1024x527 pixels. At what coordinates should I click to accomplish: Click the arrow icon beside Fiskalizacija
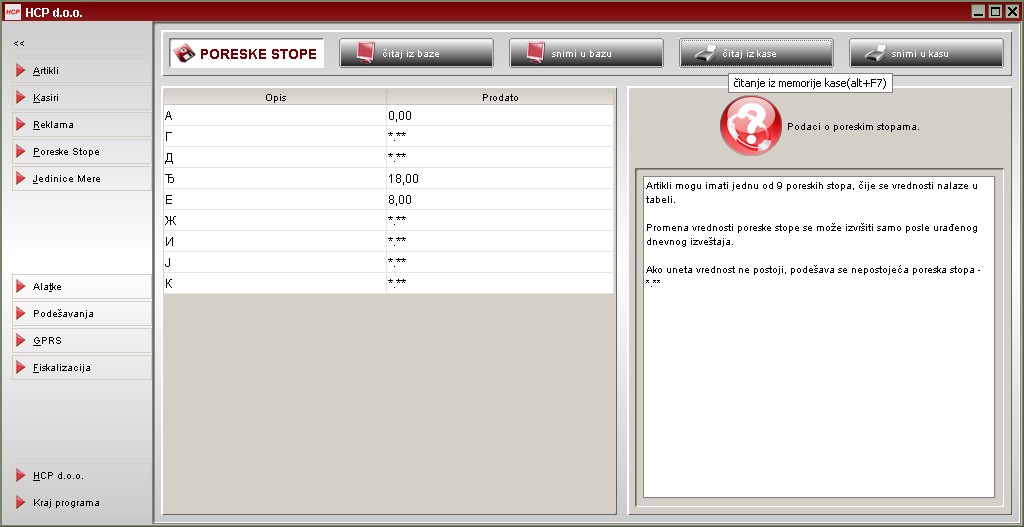coord(21,368)
